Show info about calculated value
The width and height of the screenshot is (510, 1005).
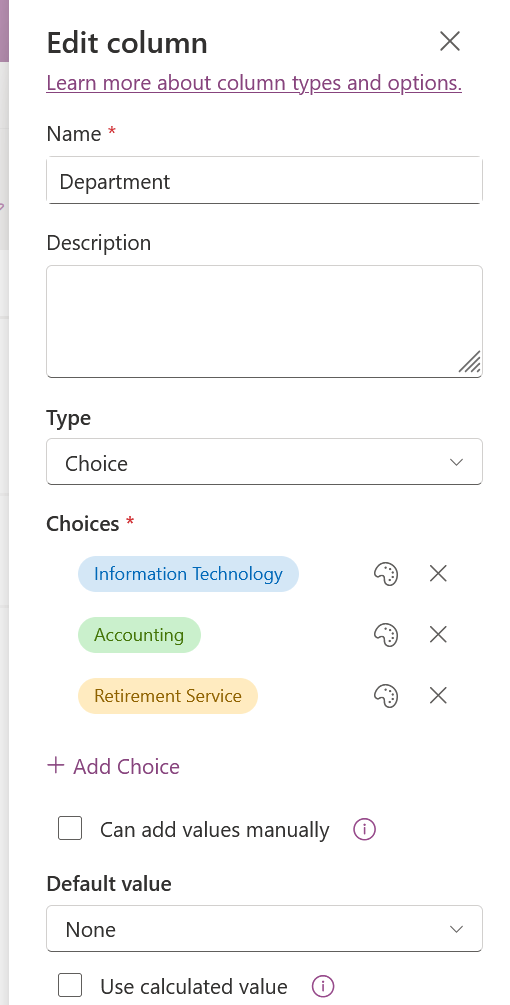[x=323, y=985]
